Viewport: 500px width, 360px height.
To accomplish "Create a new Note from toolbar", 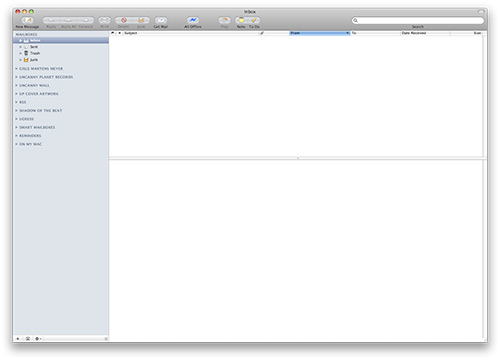I will point(241,20).
